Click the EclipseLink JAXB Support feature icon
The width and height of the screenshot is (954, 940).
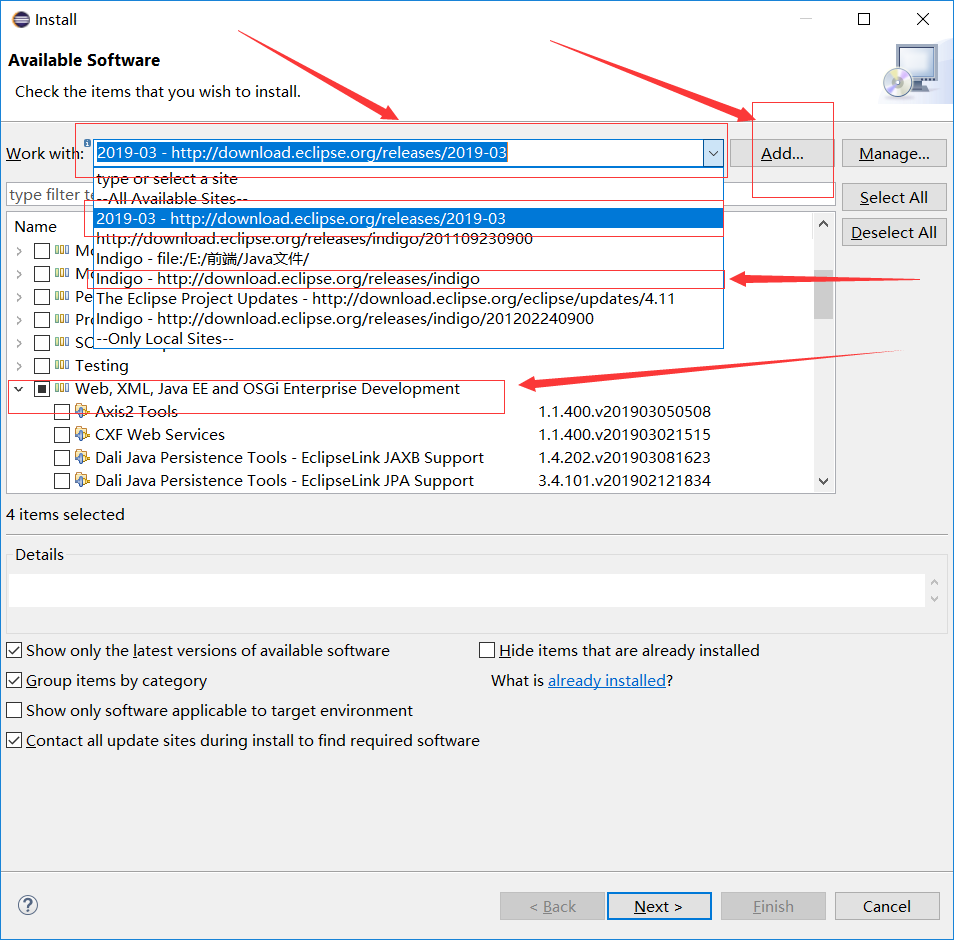(x=82, y=457)
